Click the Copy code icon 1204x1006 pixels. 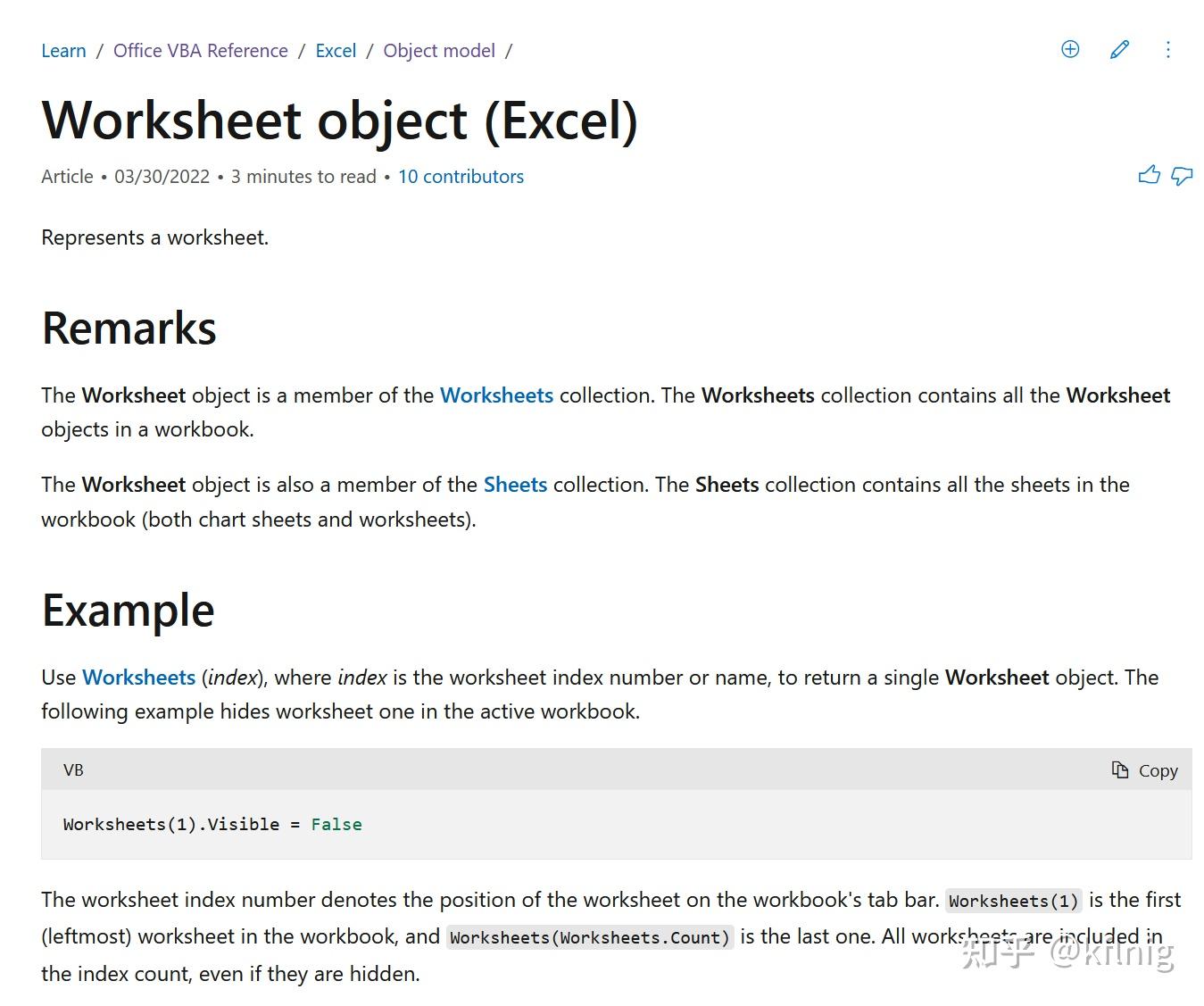pos(1120,769)
